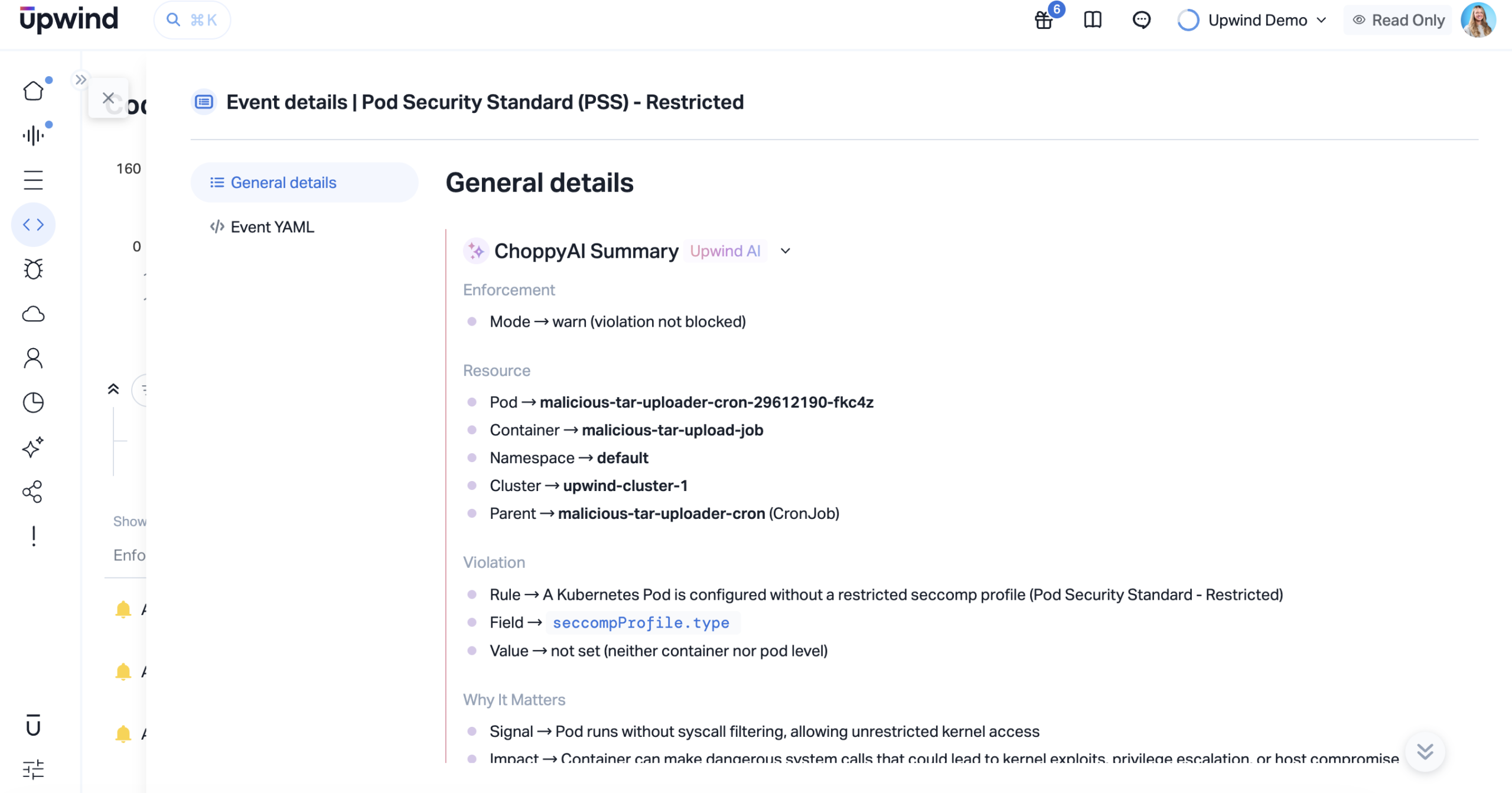Click the third bell alert row icon
The height and width of the screenshot is (793, 1512).
tap(123, 734)
